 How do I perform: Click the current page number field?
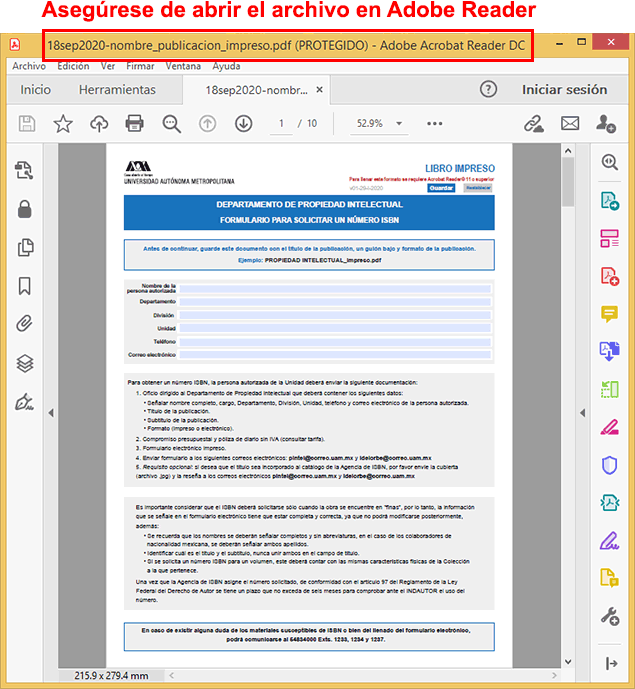(x=281, y=123)
